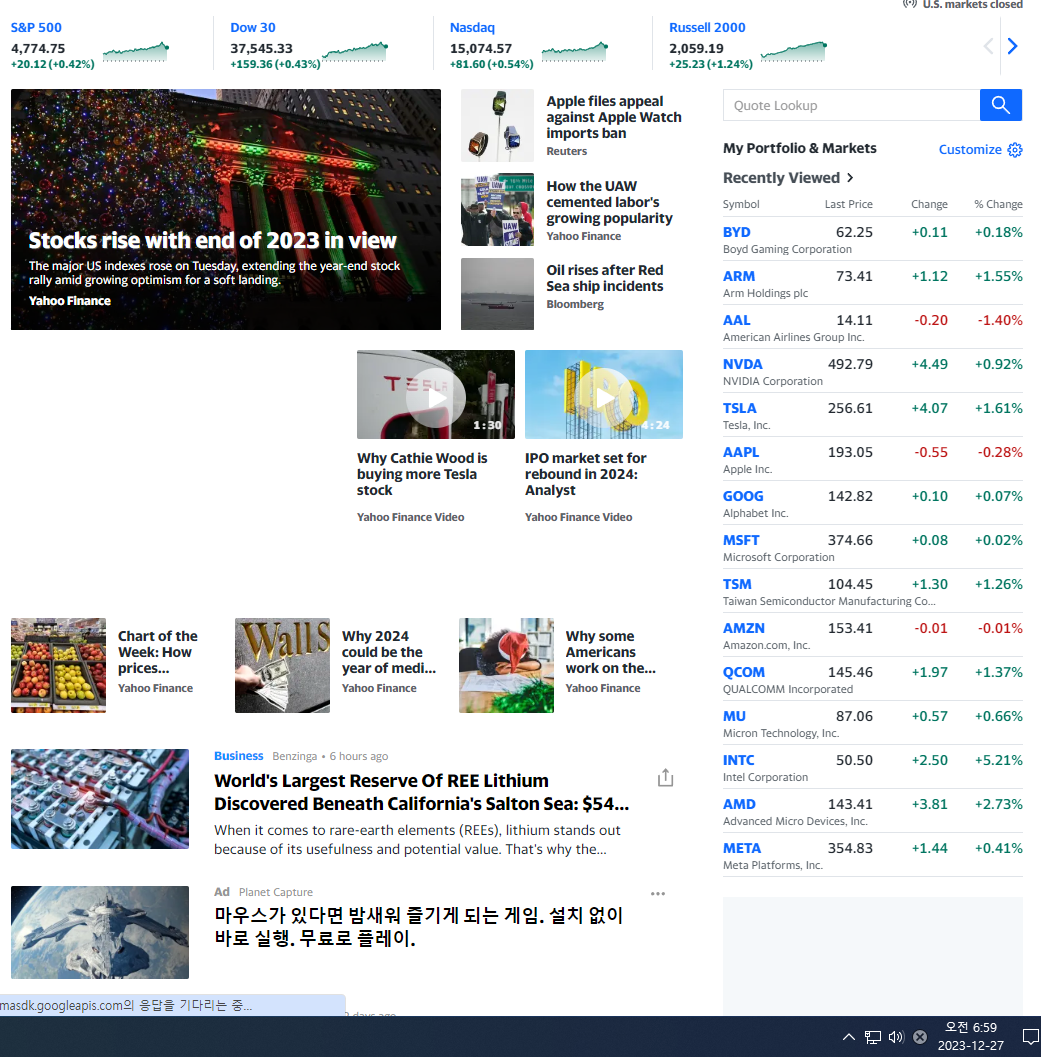Click the lithium battery article thumbnail
Screen dimensions: 1041x1057
[x=100, y=799]
